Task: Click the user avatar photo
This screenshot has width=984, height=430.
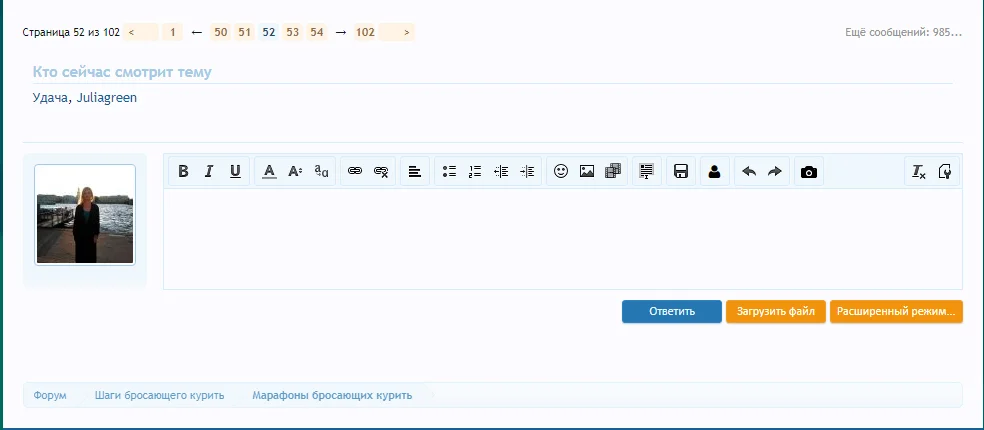Action: point(85,215)
